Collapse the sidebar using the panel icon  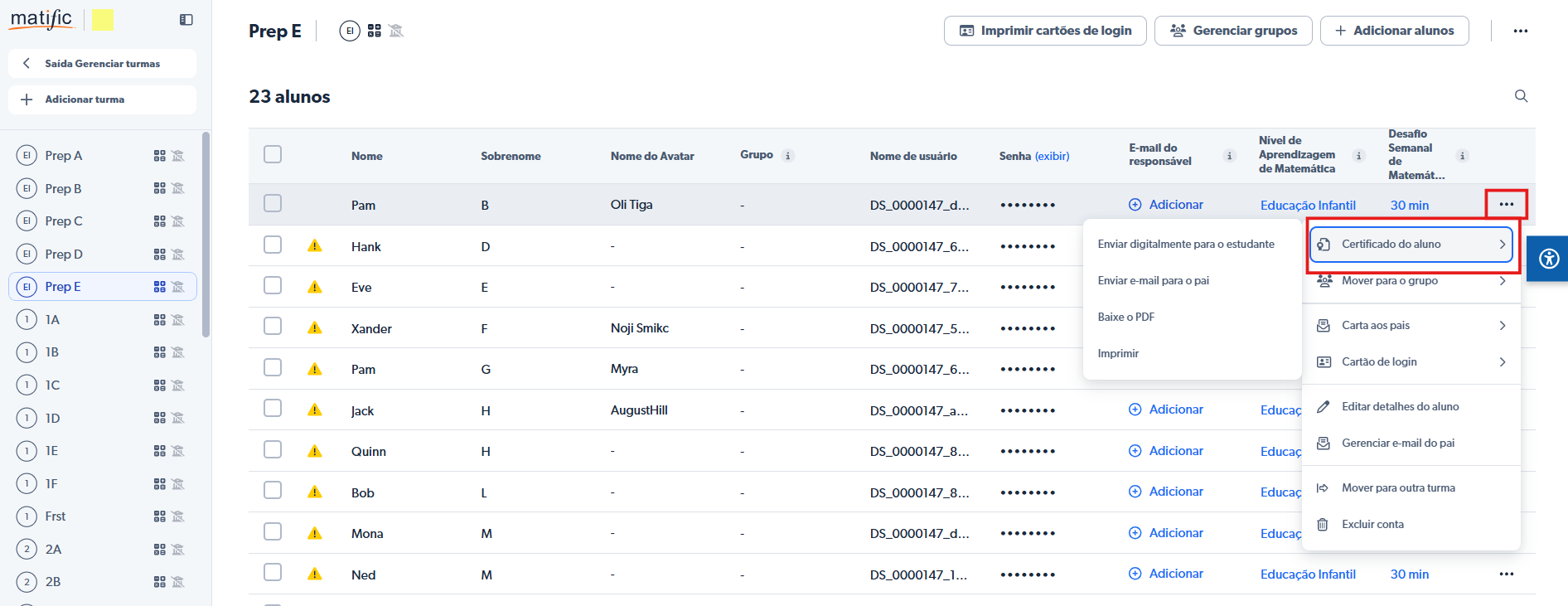186,20
